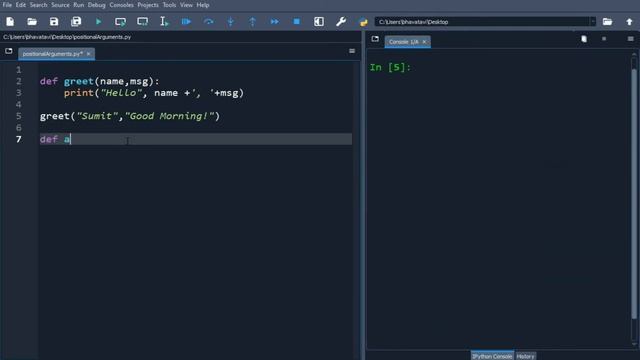Step over current line in debugger
The height and width of the screenshot is (360, 640).
point(209,22)
